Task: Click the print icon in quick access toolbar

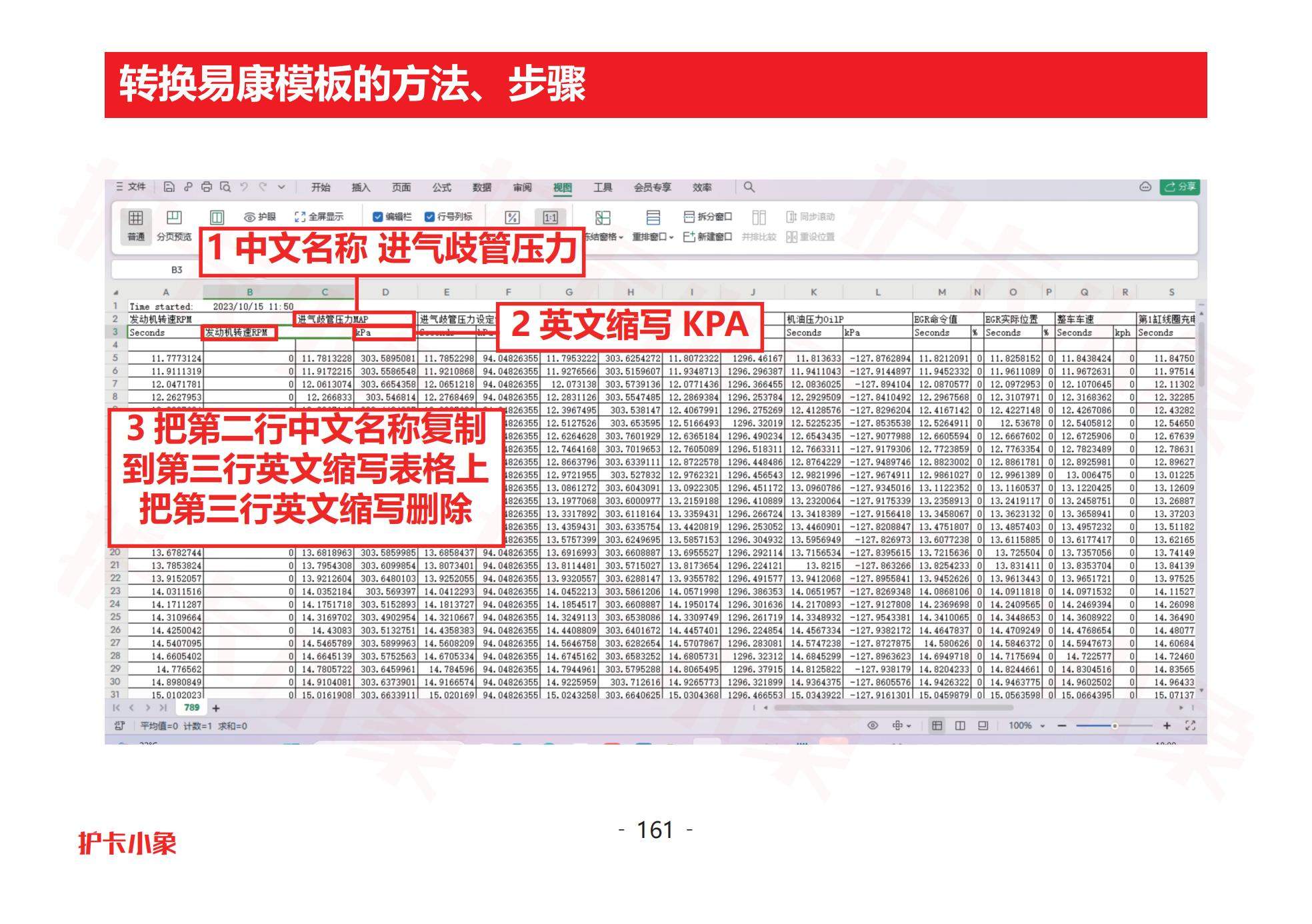Action: point(207,187)
